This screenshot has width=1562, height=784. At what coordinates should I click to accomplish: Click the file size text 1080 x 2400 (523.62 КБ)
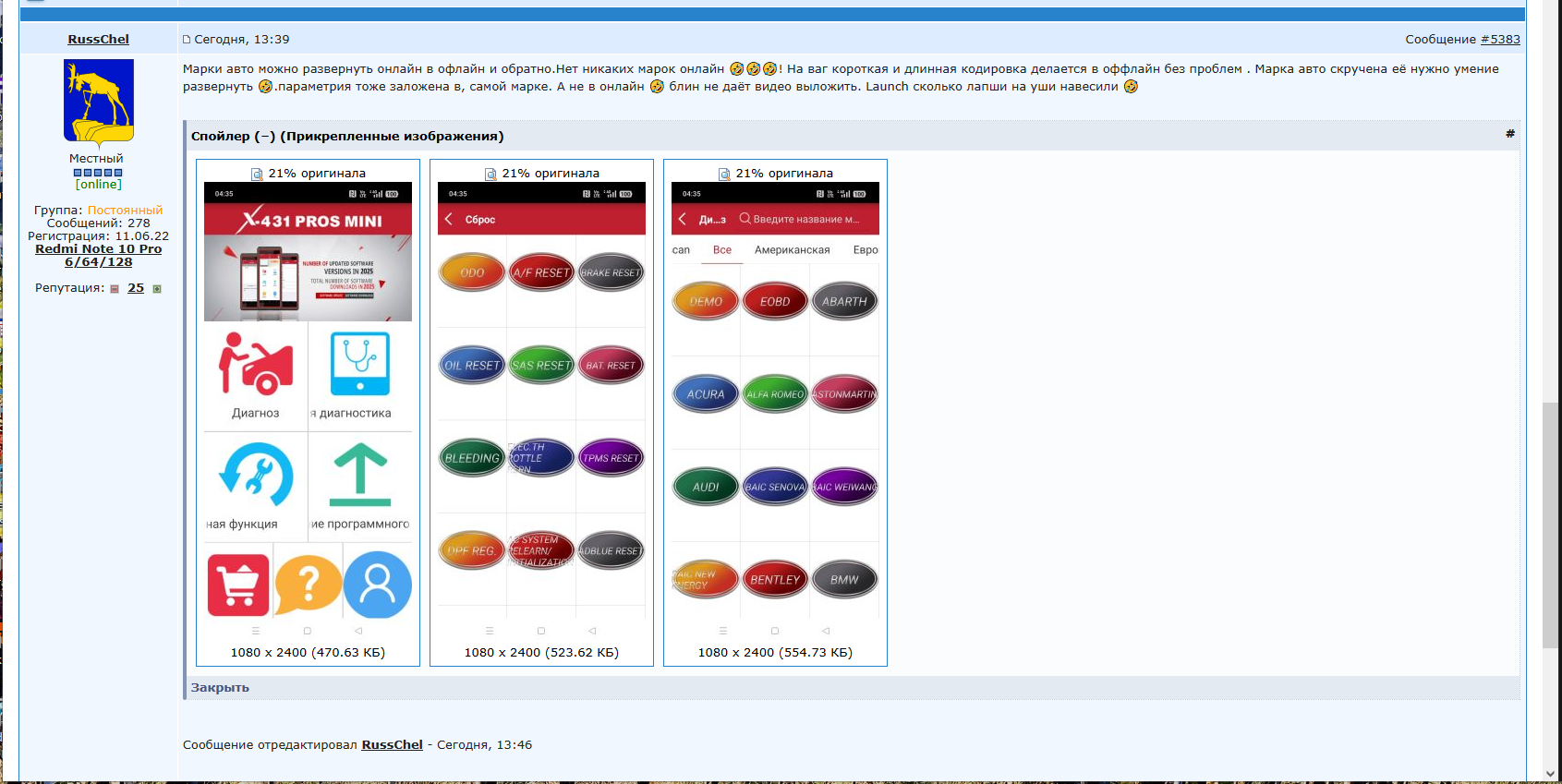pyautogui.click(x=541, y=652)
